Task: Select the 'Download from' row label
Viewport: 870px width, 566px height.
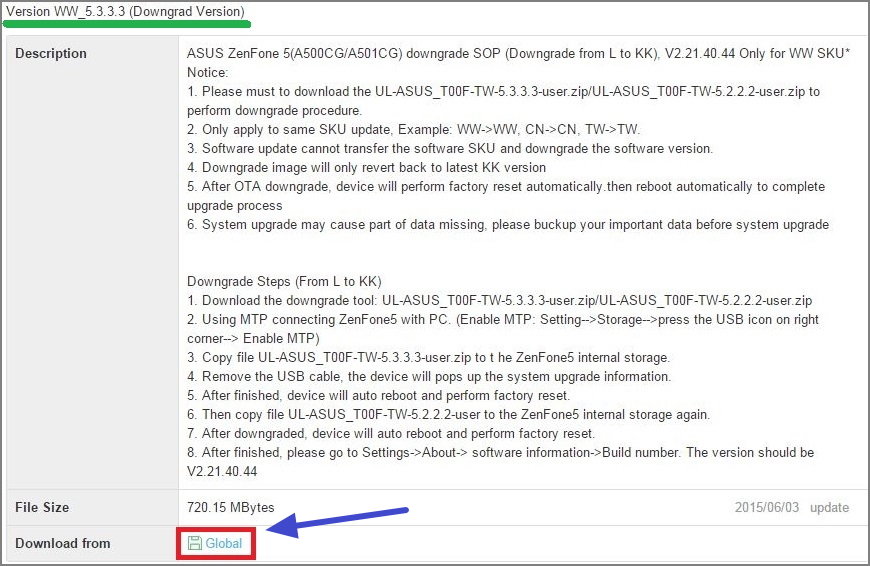Action: point(63,543)
